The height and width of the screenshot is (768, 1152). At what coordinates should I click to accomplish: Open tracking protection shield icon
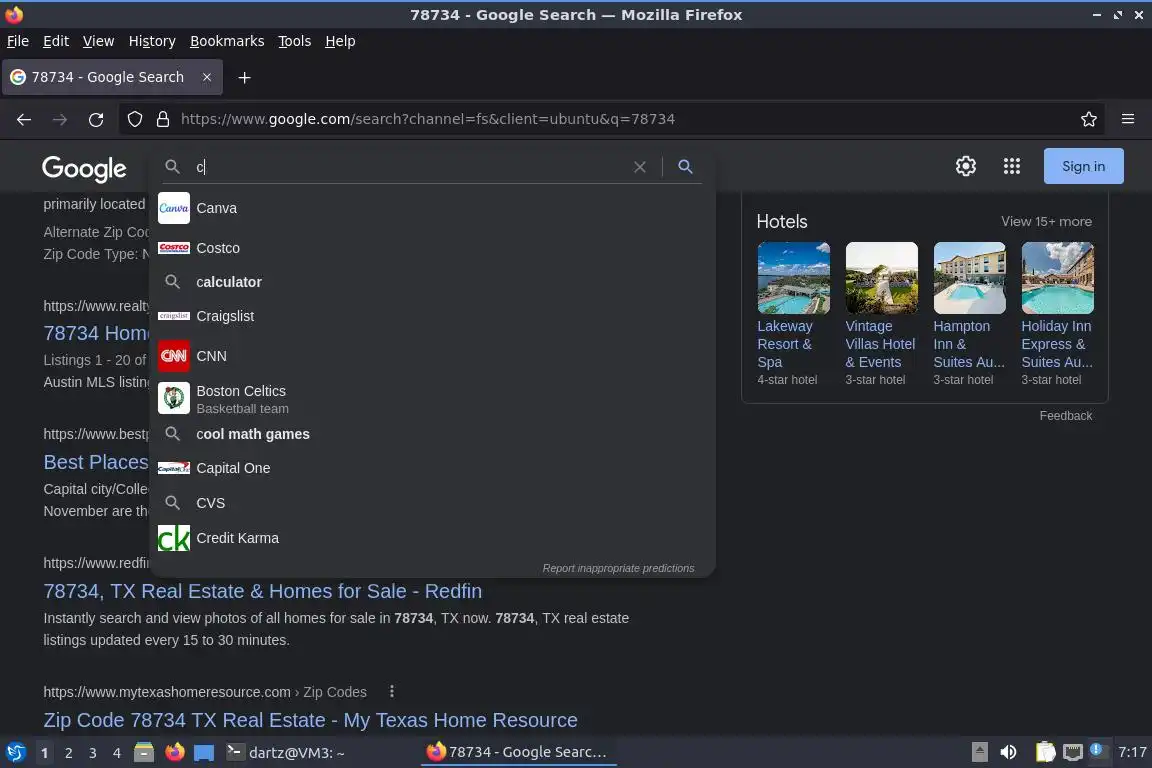coord(134,119)
